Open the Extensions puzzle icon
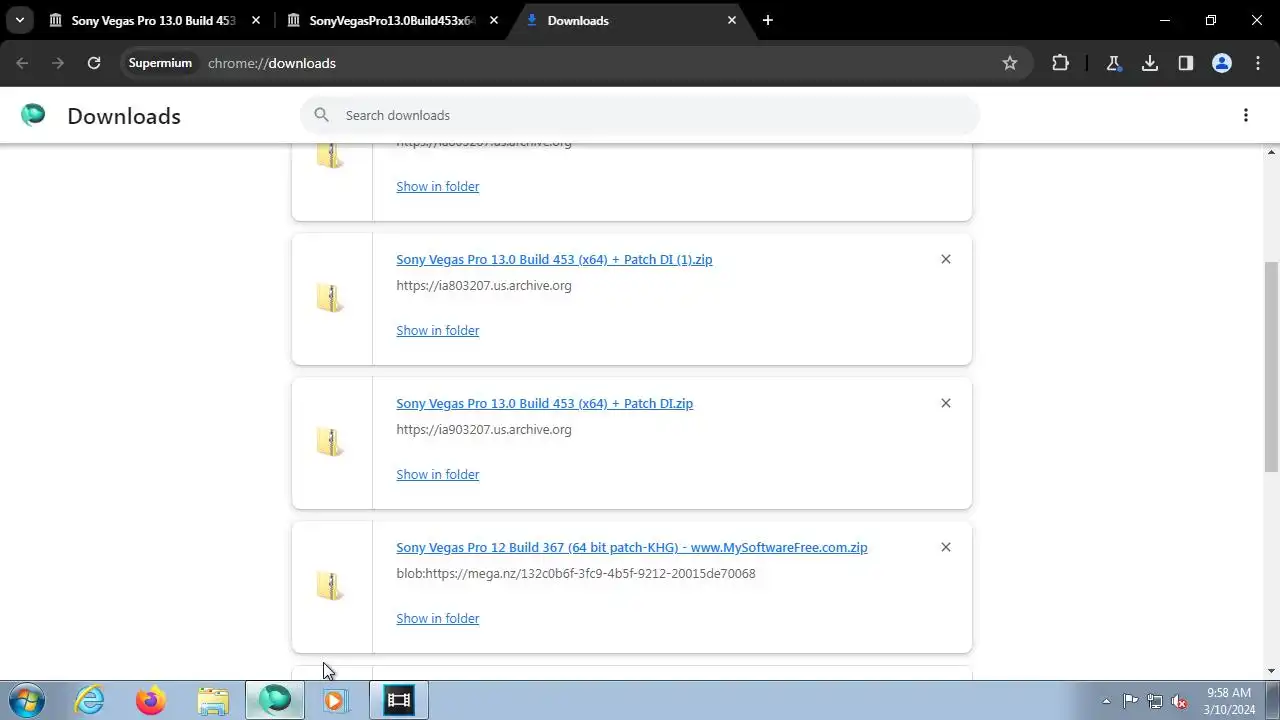1280x720 pixels. pyautogui.click(x=1061, y=63)
